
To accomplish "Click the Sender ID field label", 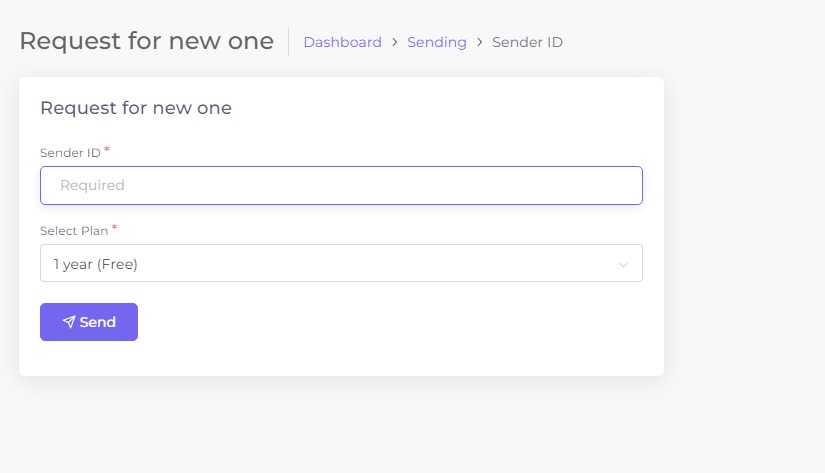I will pyautogui.click(x=71, y=153).
